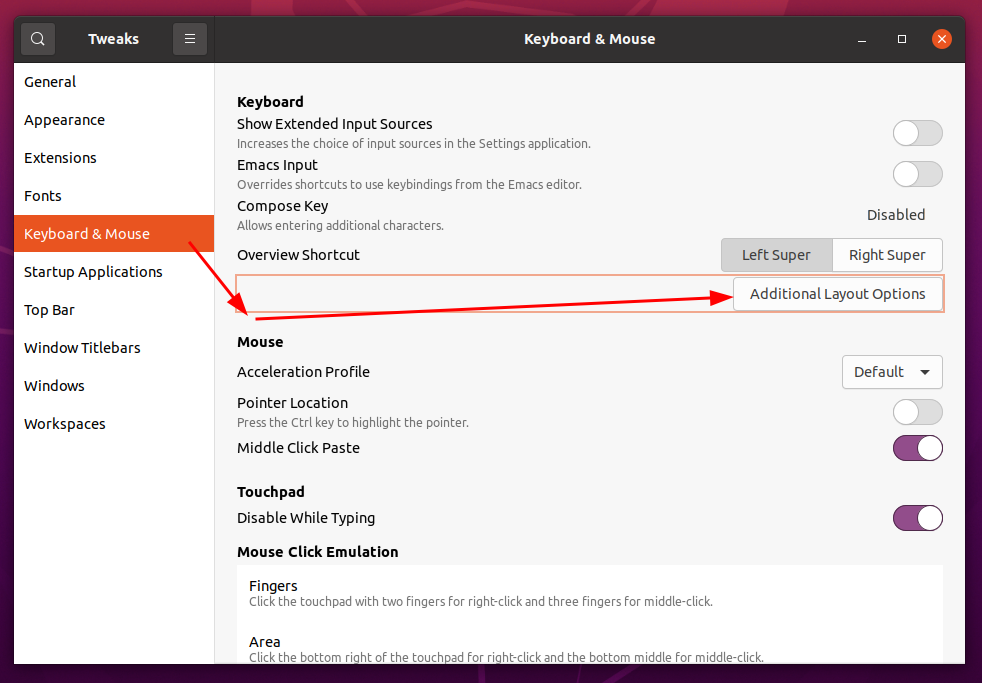Screen dimensions: 982x683
Task: Open the hamburger menu in header
Action: 190,39
